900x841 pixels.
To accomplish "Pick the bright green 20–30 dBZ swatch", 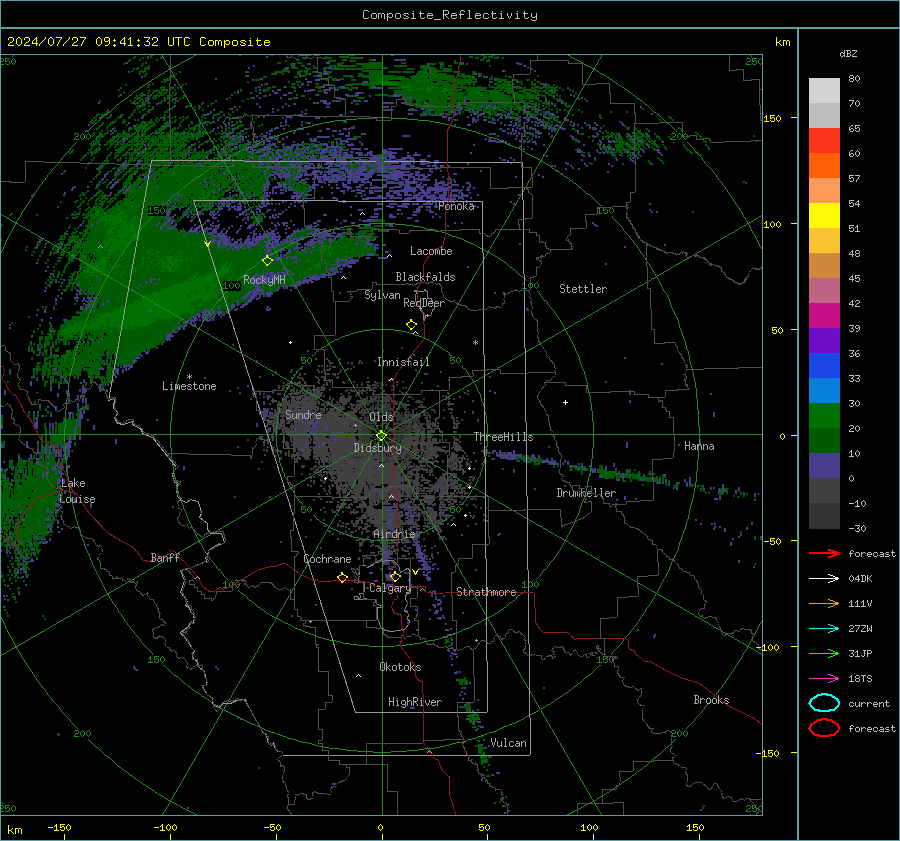I will (824, 416).
